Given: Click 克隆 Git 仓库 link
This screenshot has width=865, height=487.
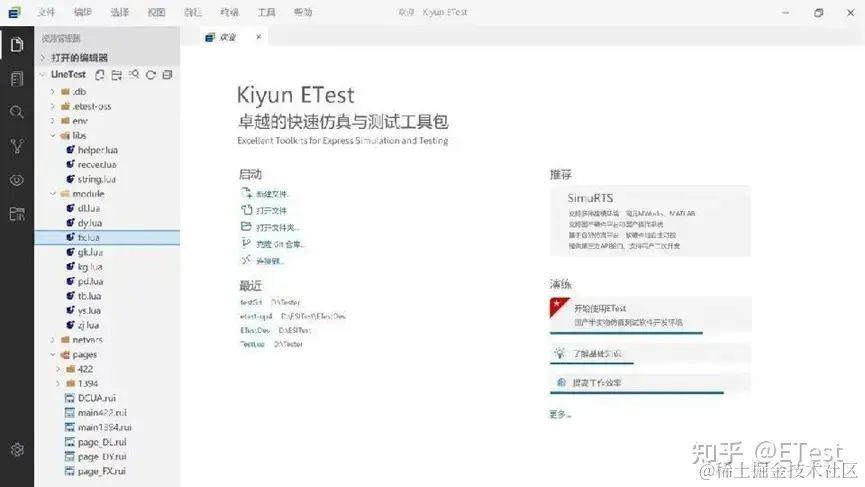Looking at the screenshot, I should tap(281, 244).
